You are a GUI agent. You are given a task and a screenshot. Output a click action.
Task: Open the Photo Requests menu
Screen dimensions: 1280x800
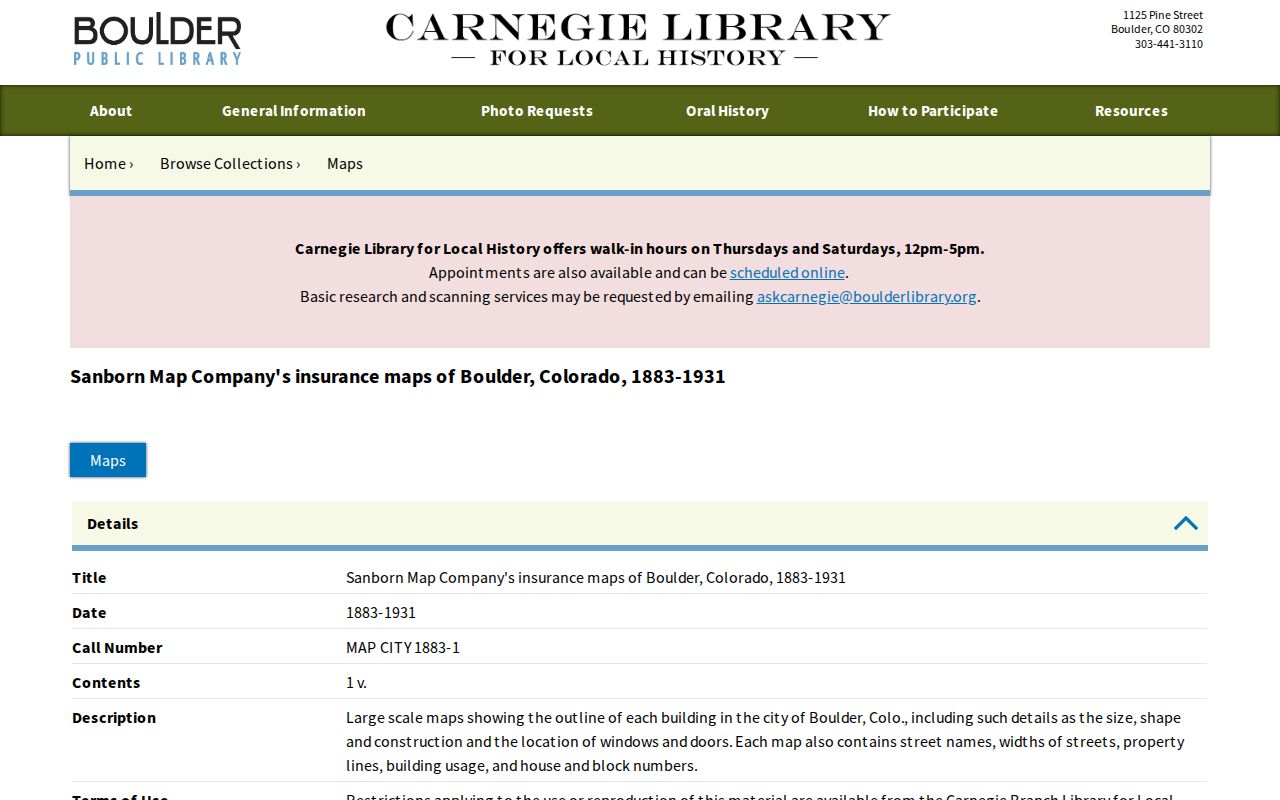click(537, 111)
